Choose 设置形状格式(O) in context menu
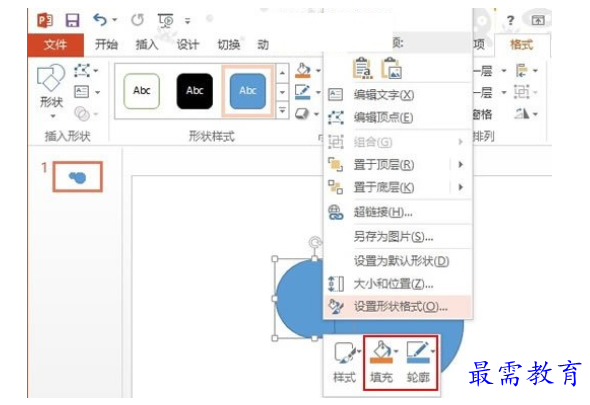590x405 pixels. [398, 307]
